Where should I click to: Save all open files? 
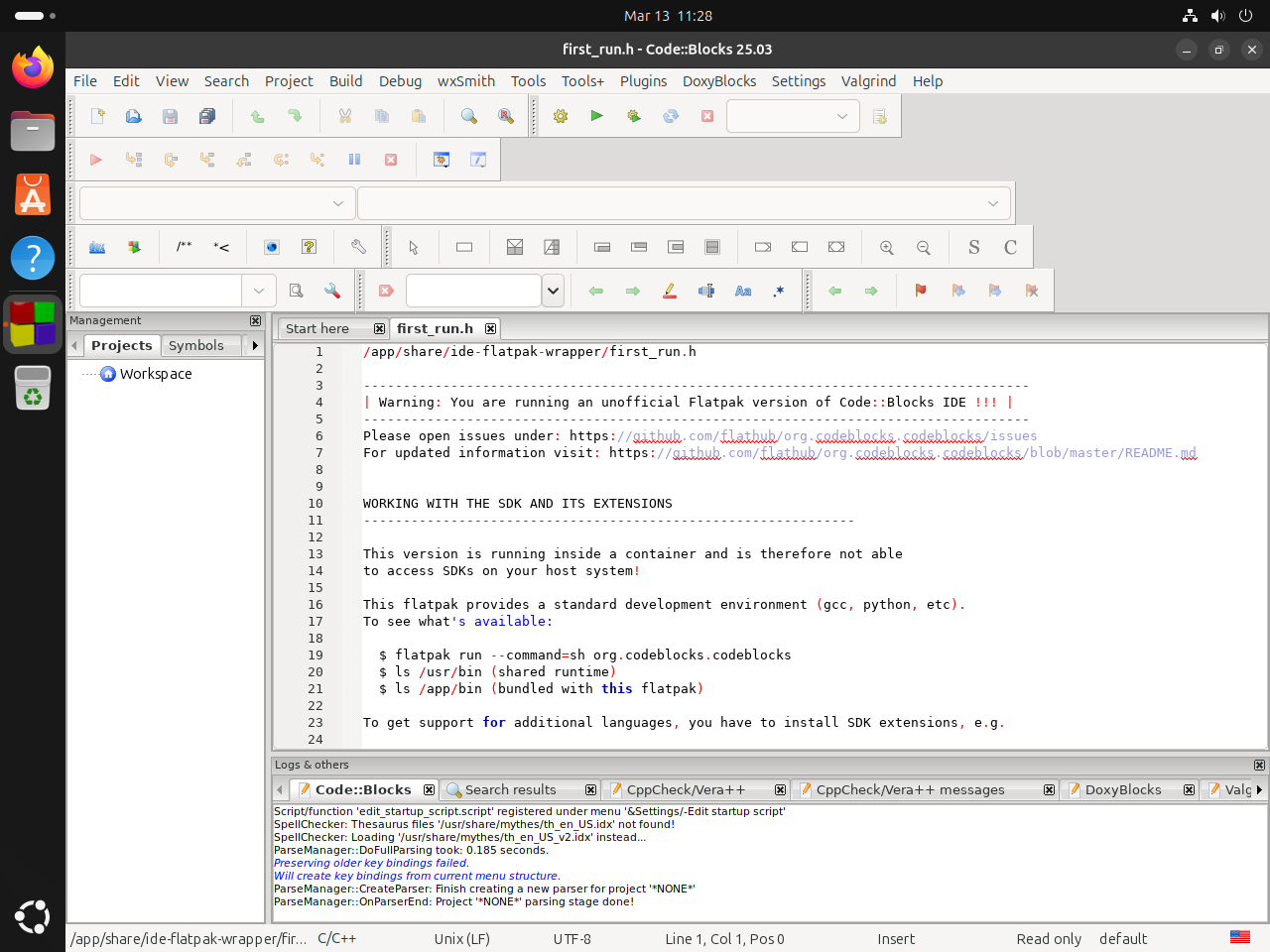pyautogui.click(x=206, y=116)
